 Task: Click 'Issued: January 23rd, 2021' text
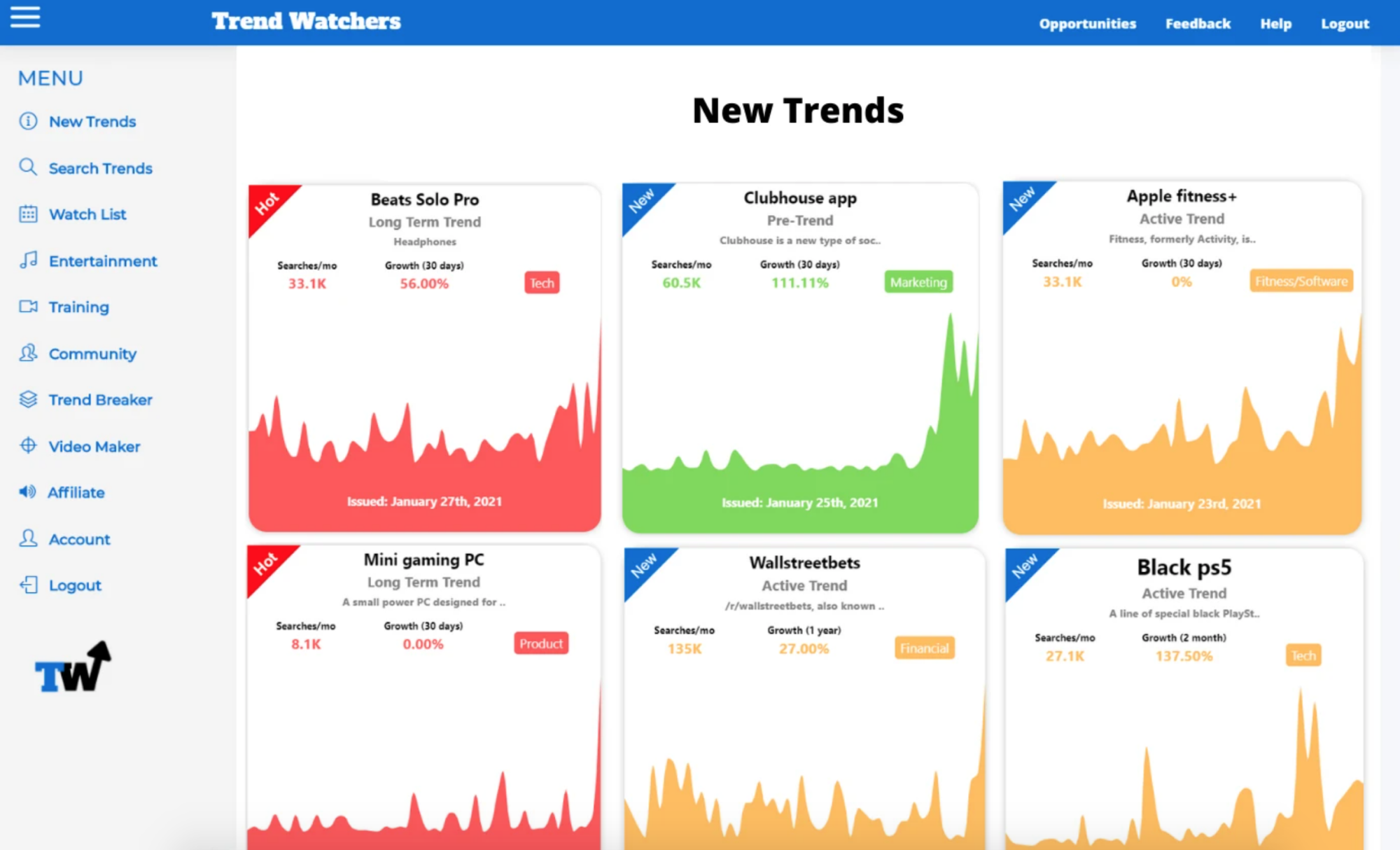[1182, 503]
